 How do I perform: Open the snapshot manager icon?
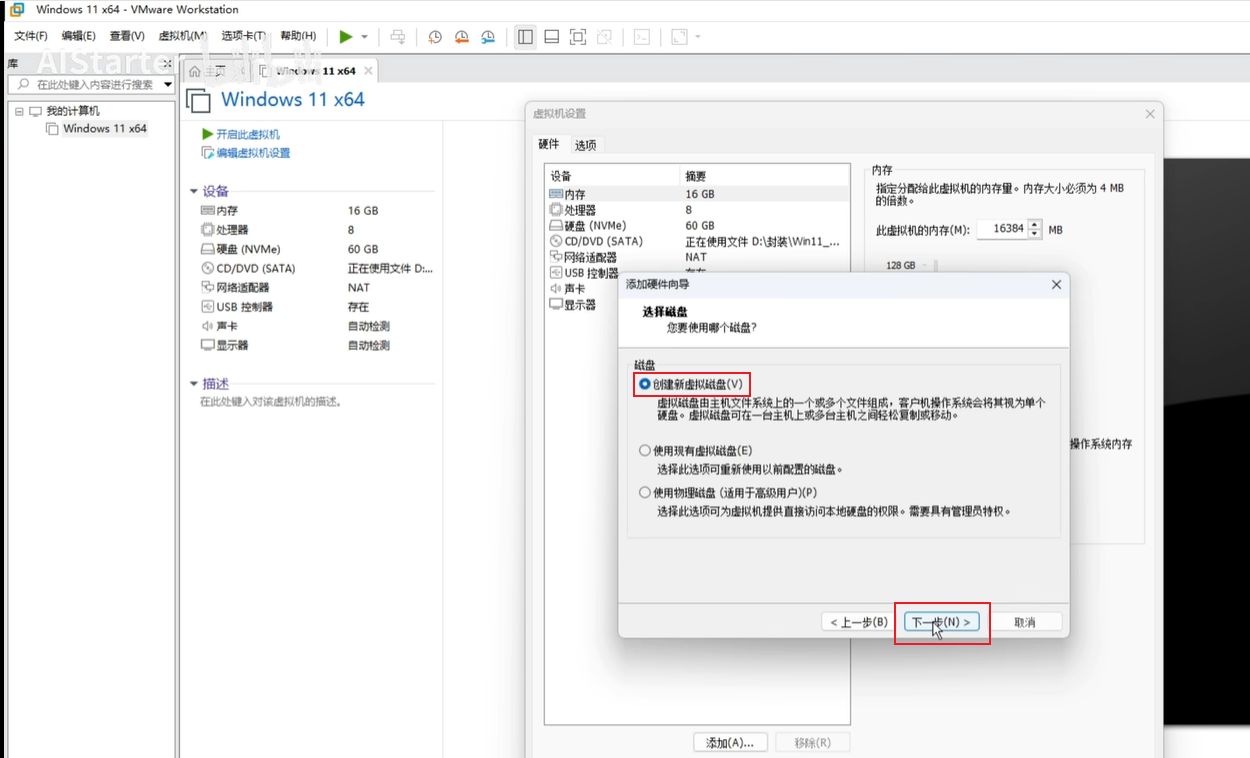pyautogui.click(x=488, y=37)
